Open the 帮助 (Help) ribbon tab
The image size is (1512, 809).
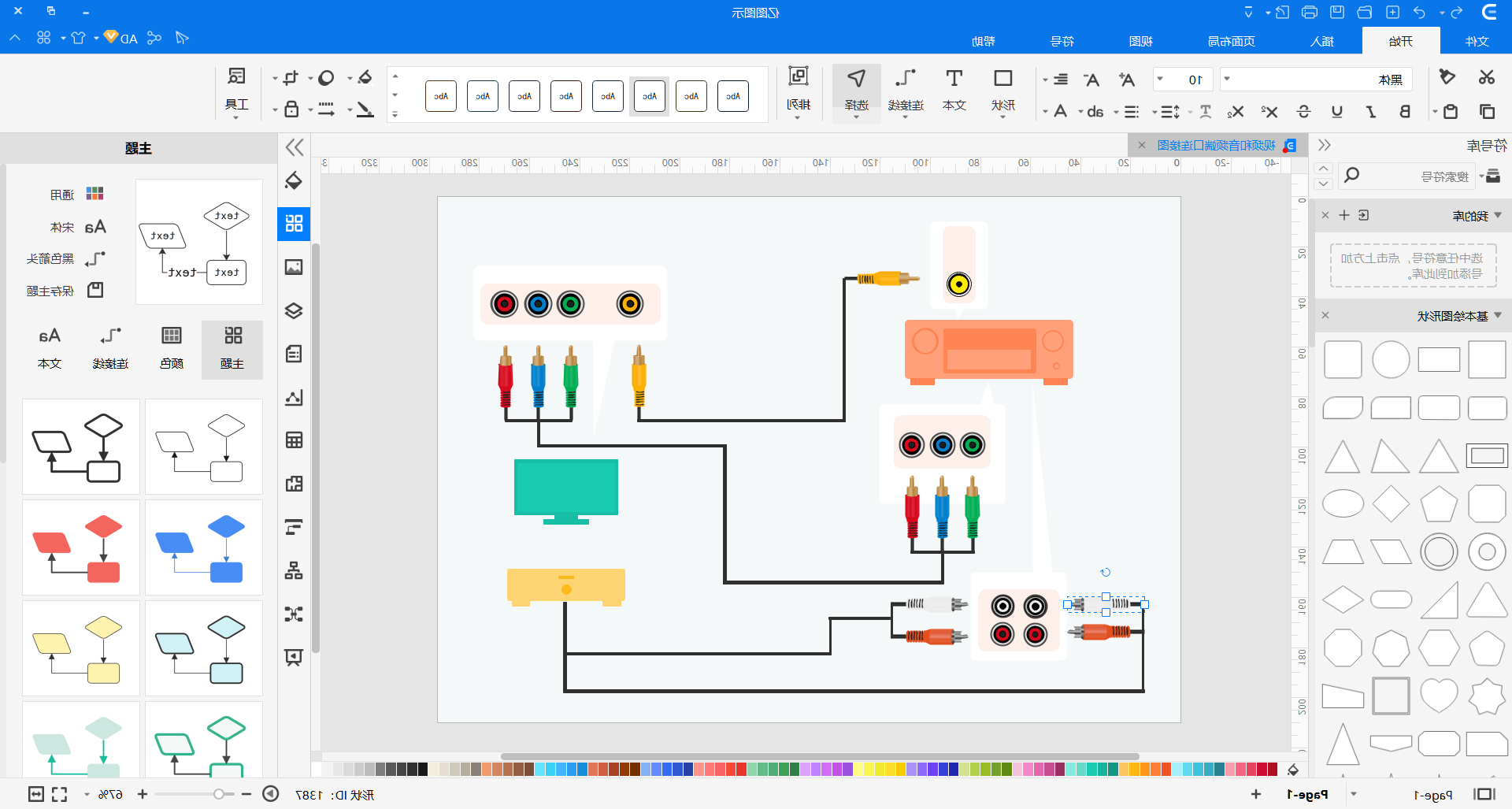click(984, 41)
